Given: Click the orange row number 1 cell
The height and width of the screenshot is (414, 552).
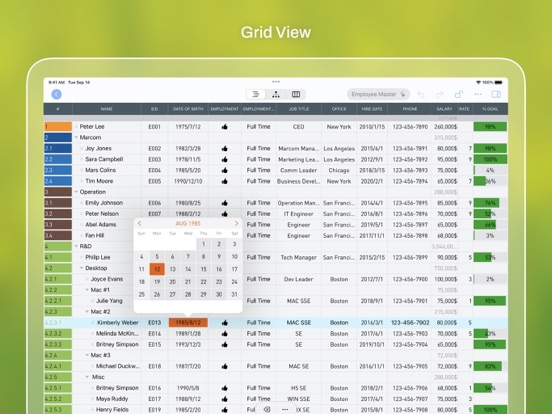Looking at the screenshot, I should 58,127.
